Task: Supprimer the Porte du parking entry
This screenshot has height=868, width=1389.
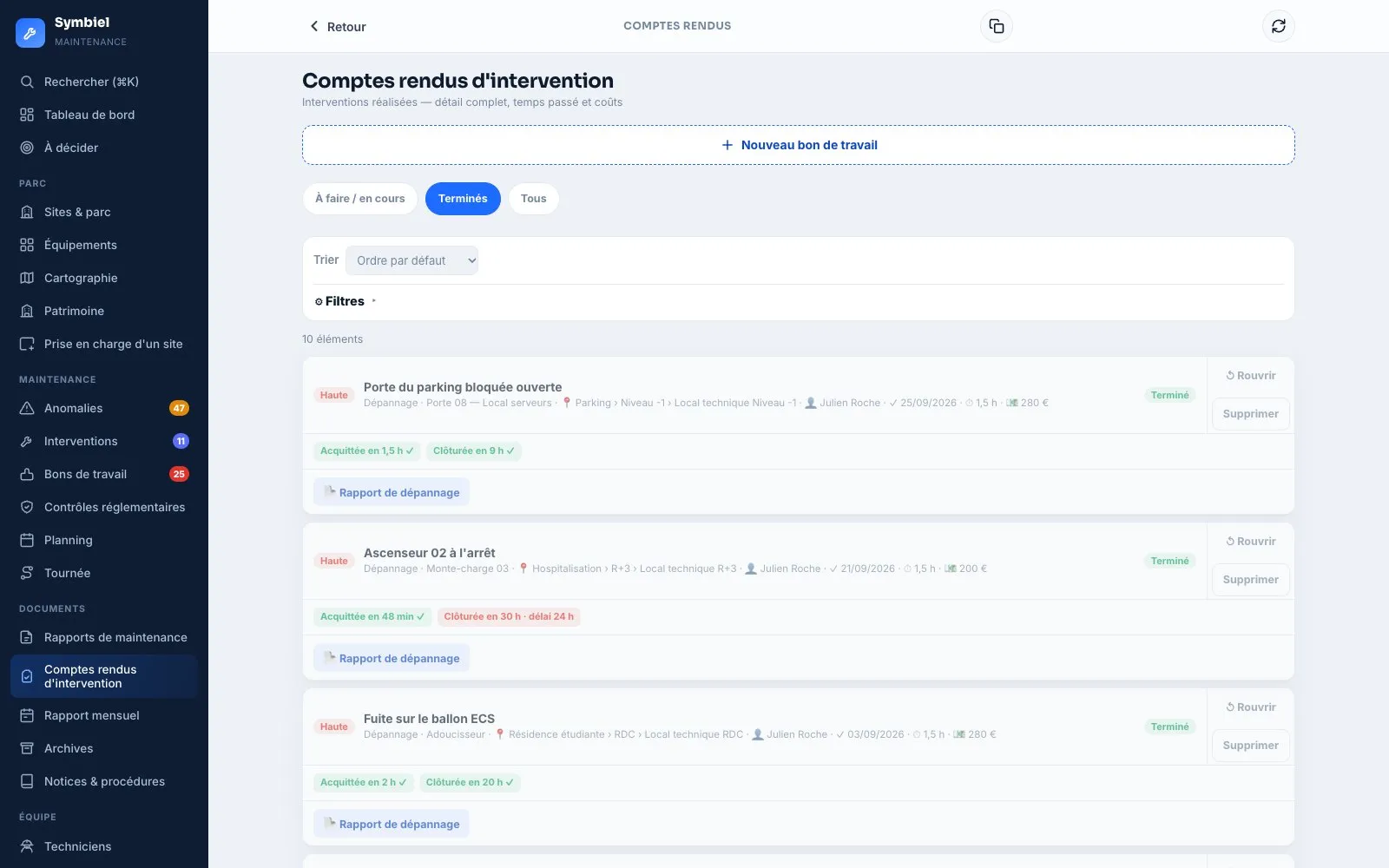Action: [x=1251, y=414]
